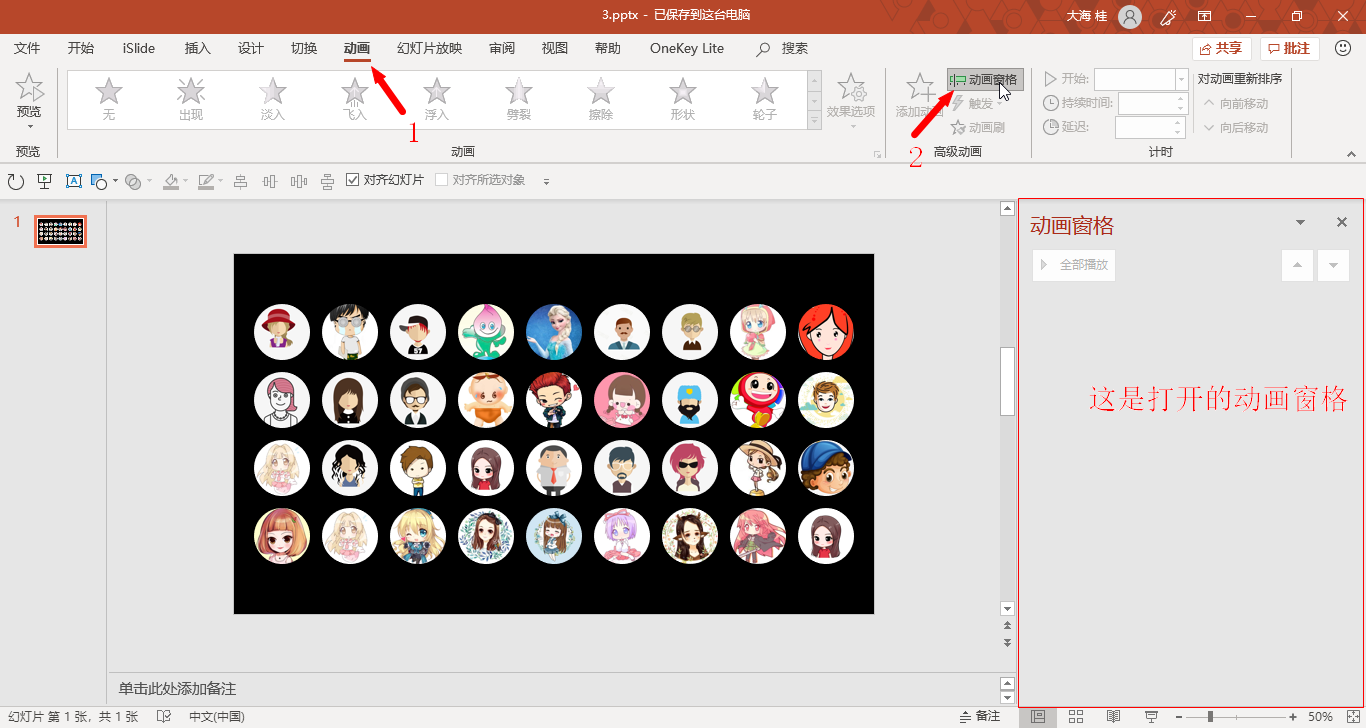Click 向前移动 (Move Earlier)
This screenshot has width=1366, height=728.
[x=1236, y=103]
